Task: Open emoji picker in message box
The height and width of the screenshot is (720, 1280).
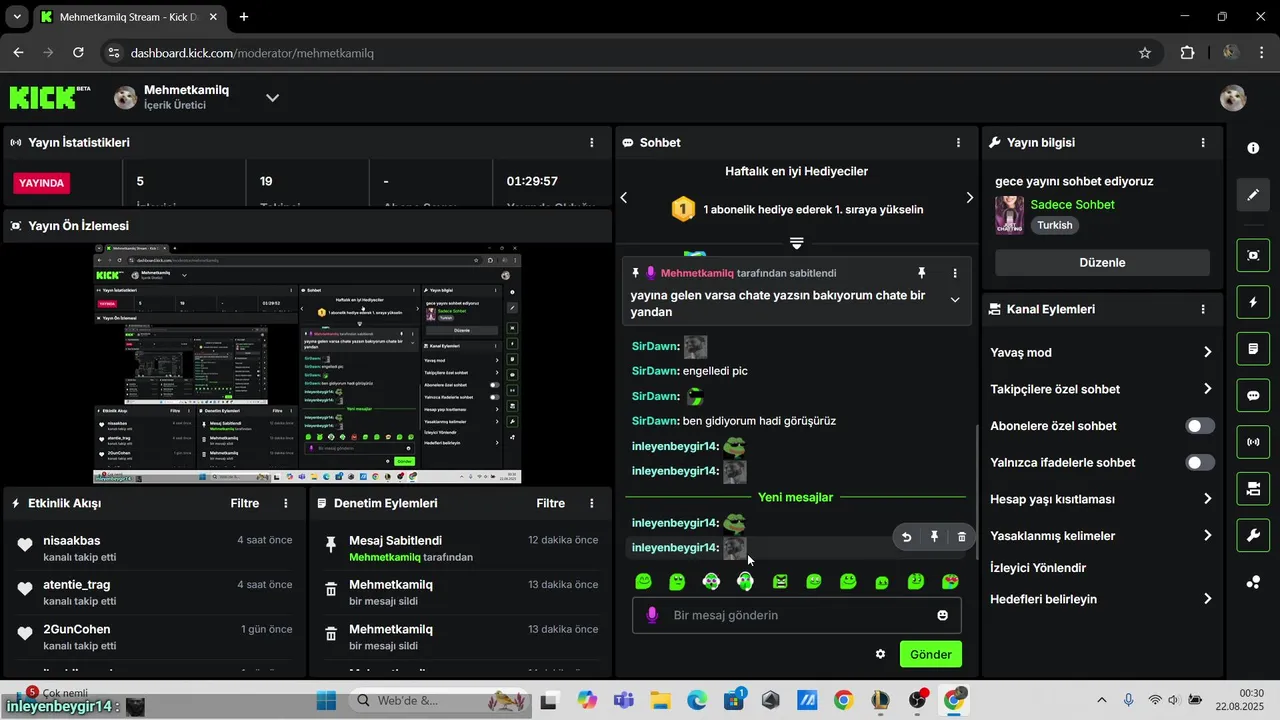Action: [x=942, y=615]
